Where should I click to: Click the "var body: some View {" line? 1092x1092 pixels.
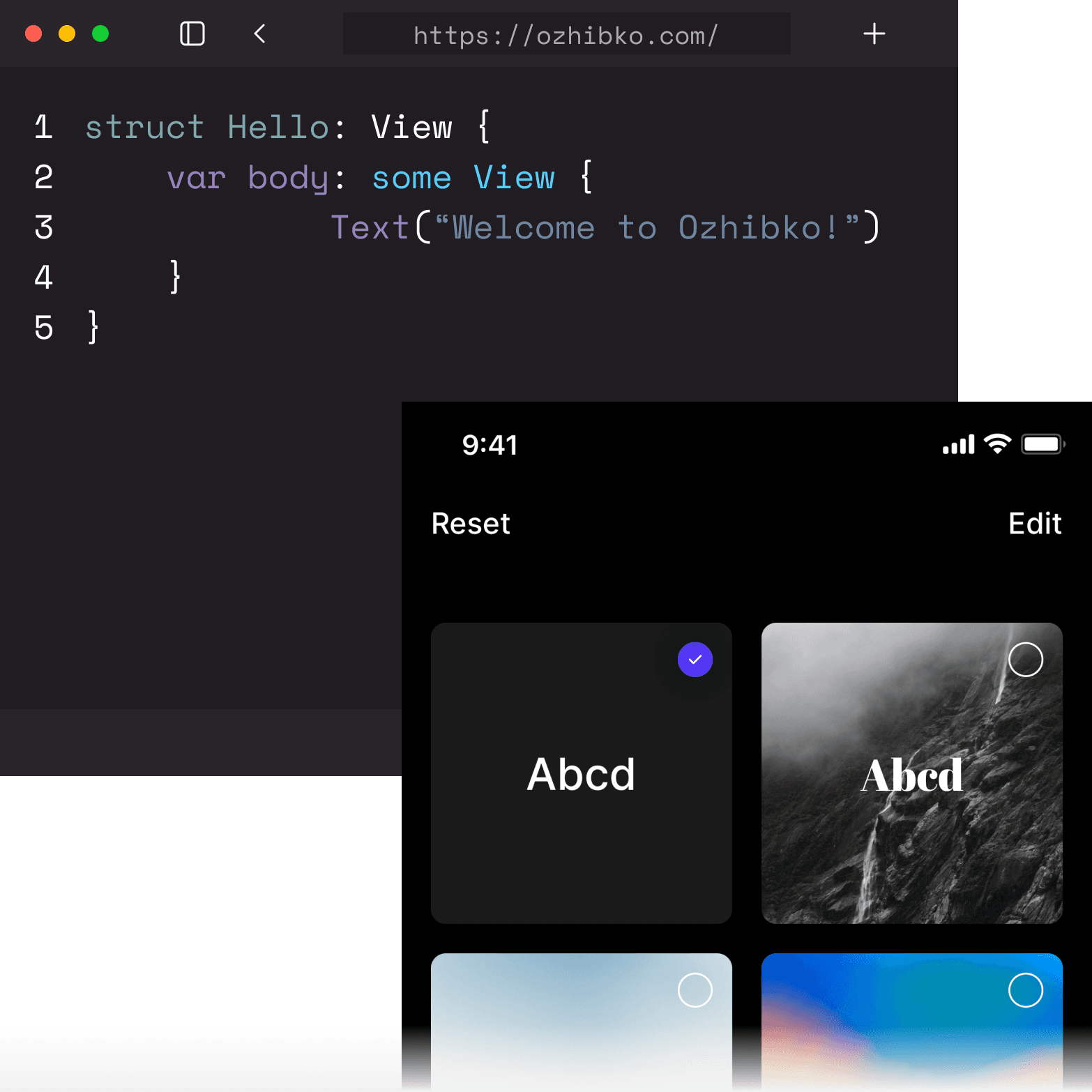[380, 178]
